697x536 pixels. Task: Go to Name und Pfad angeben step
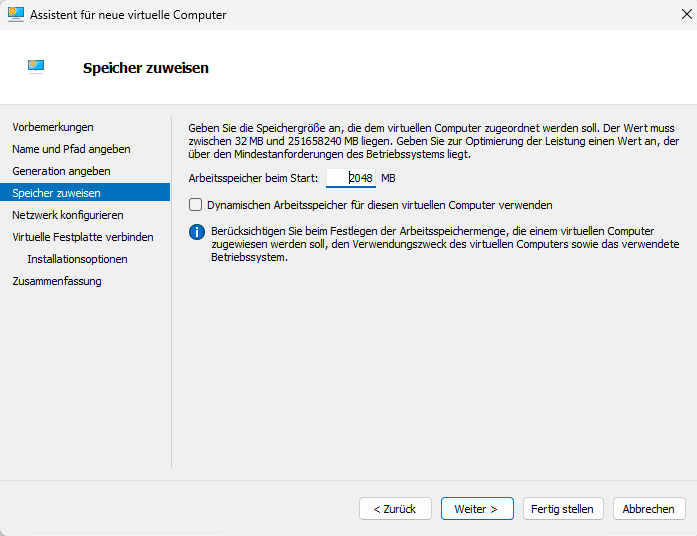tap(71, 149)
